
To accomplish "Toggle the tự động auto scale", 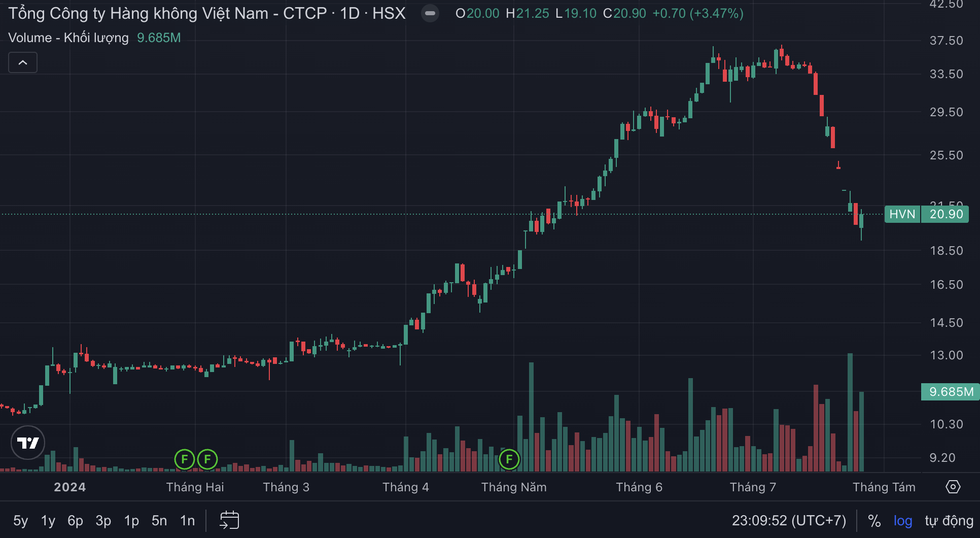I will [x=948, y=521].
